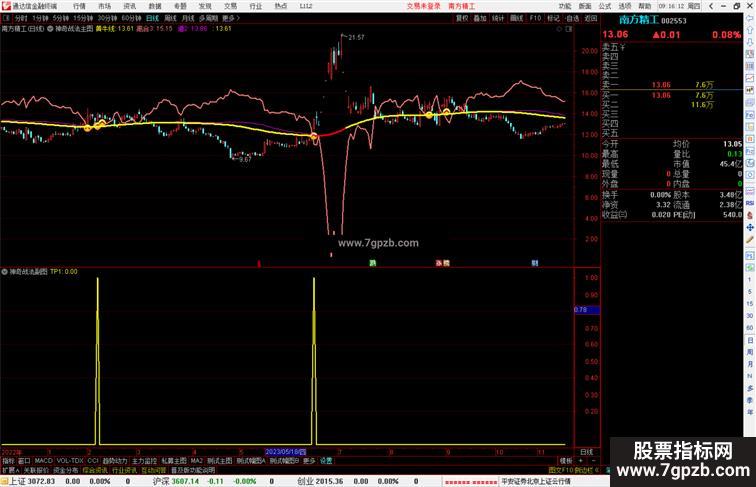Select the MACD indicator tab
Screen dimensions: 756x487
[x=43, y=461]
